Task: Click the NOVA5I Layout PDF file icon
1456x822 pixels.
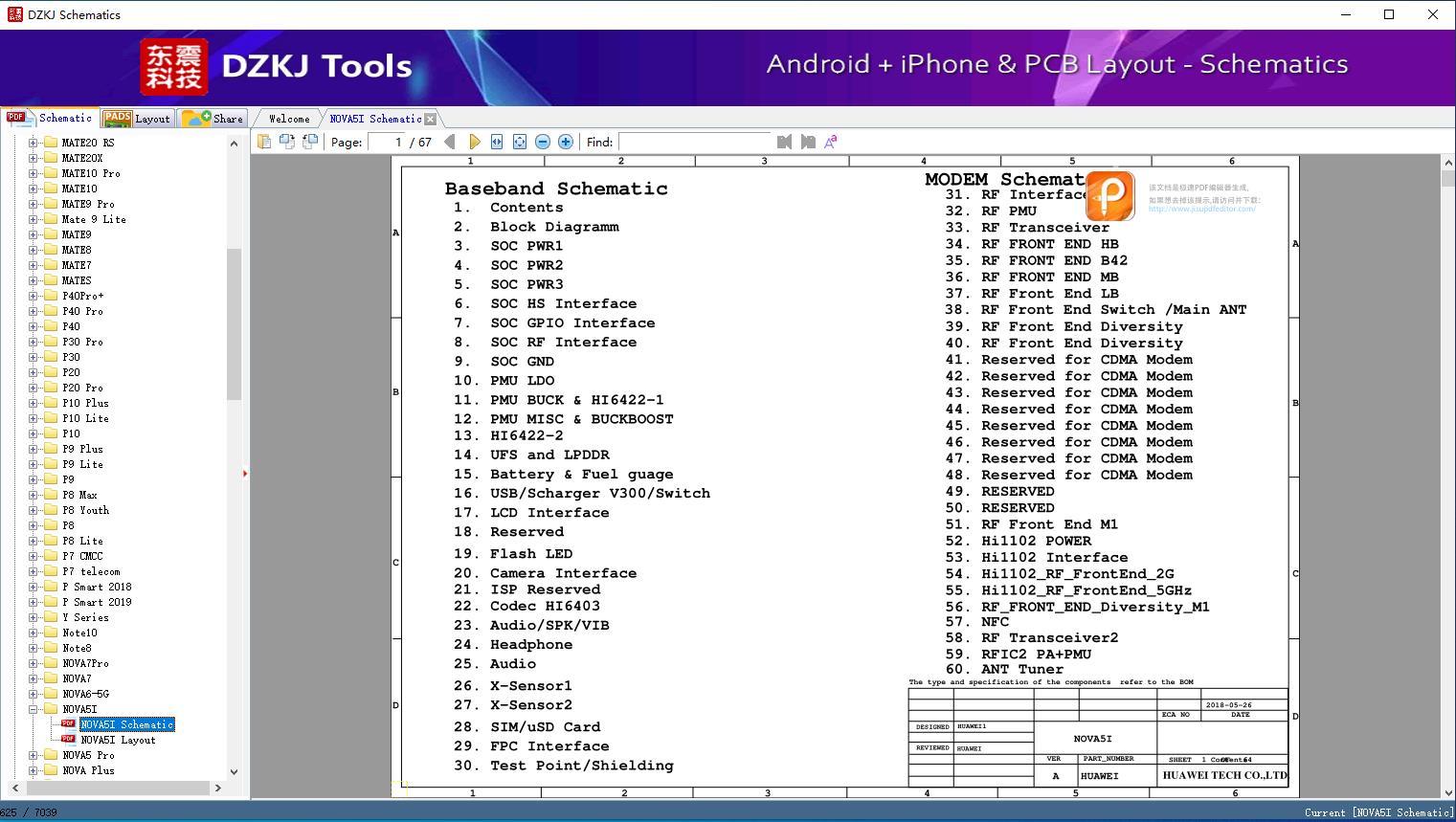Action: 69,740
